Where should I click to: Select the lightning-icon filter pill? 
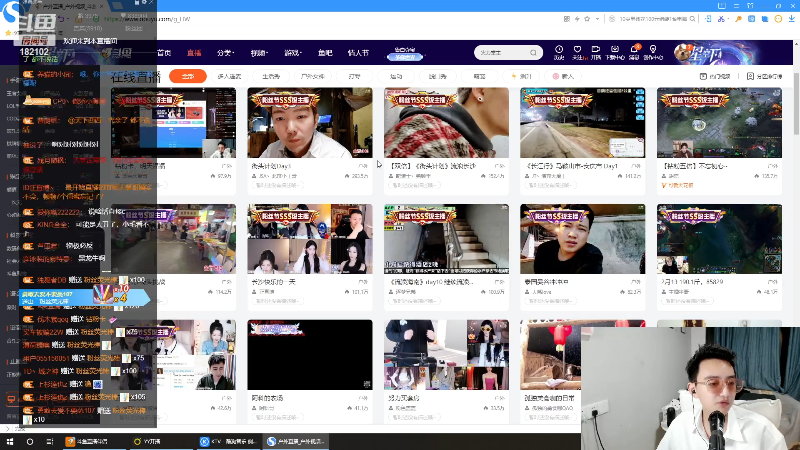point(521,76)
